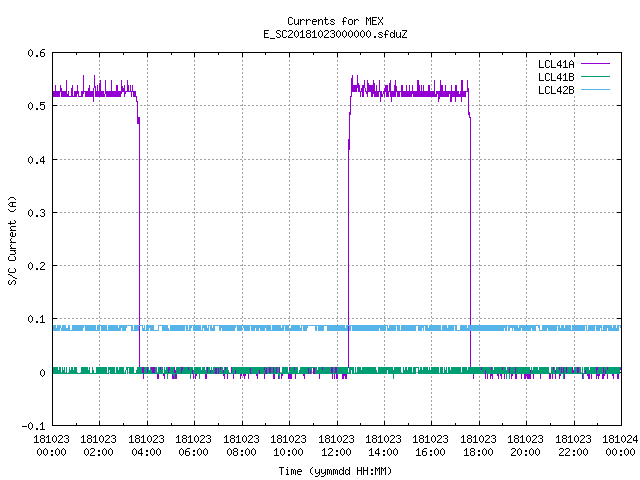This screenshot has width=640, height=480.
Task: Click the chart title 'Currents for MEX'
Action: point(335,21)
